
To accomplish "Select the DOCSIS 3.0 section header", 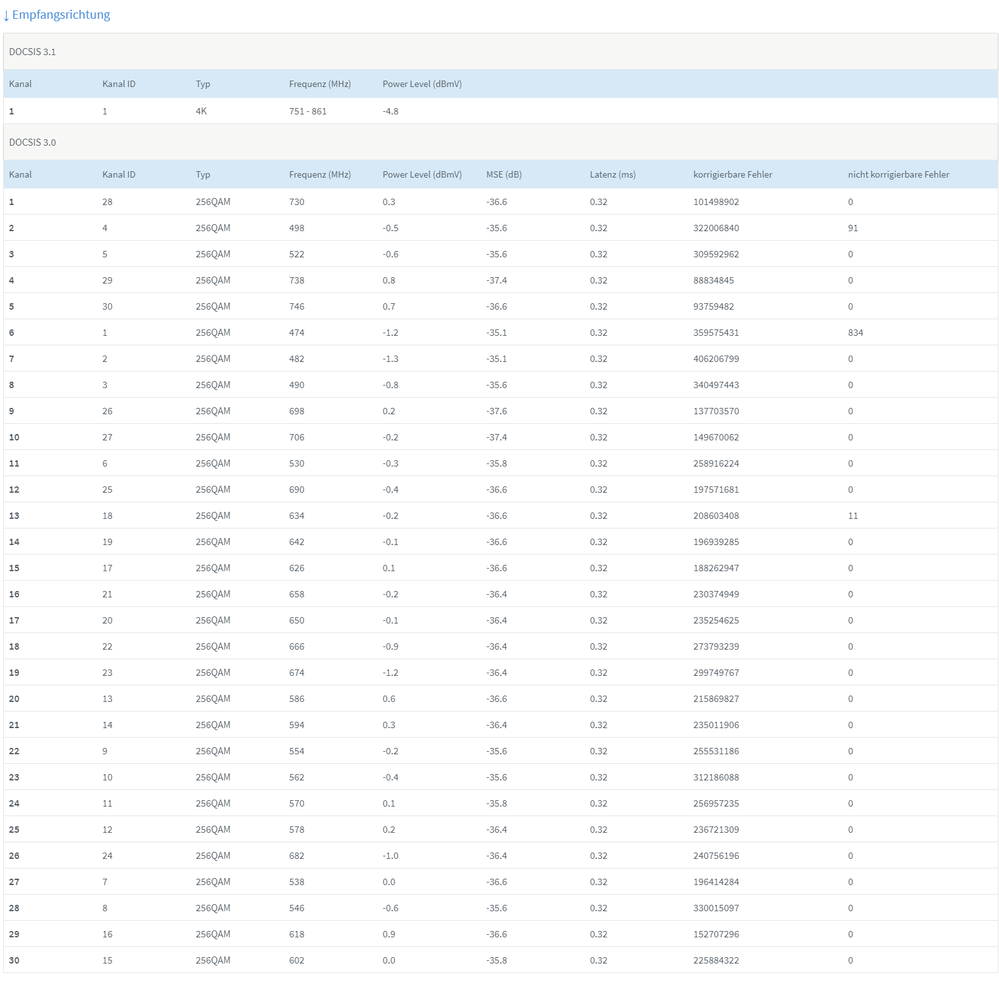I will tap(32, 142).
